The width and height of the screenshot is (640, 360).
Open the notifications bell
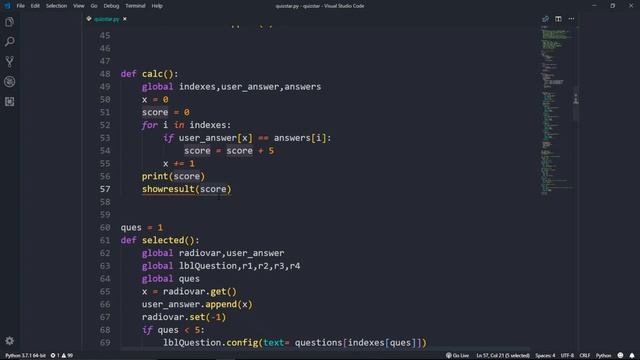pyautogui.click(x=632, y=356)
